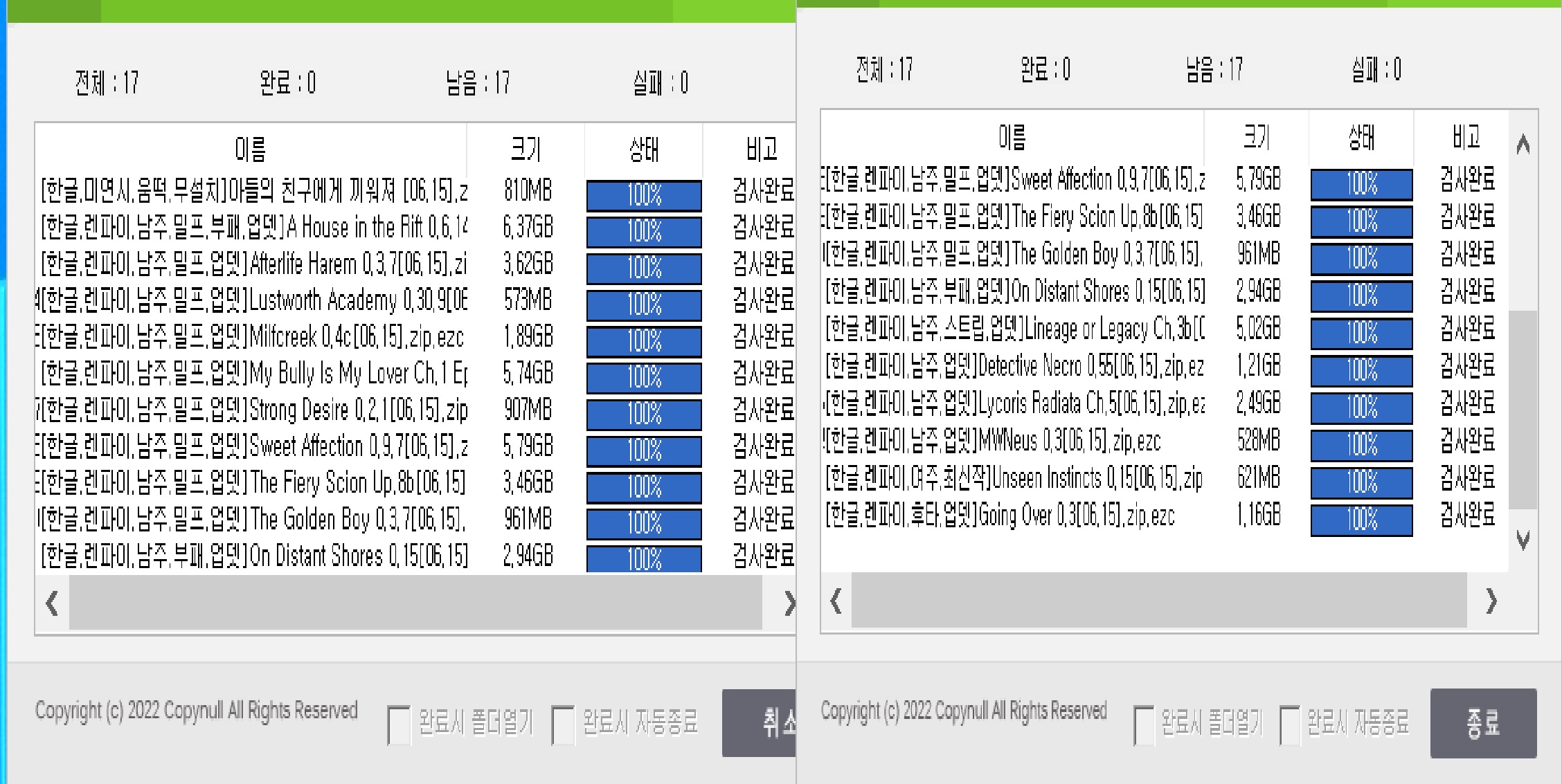This screenshot has height=784, width=1562.
Task: Enable 완료시 폴더열기 checkbox in left window
Action: click(x=399, y=724)
